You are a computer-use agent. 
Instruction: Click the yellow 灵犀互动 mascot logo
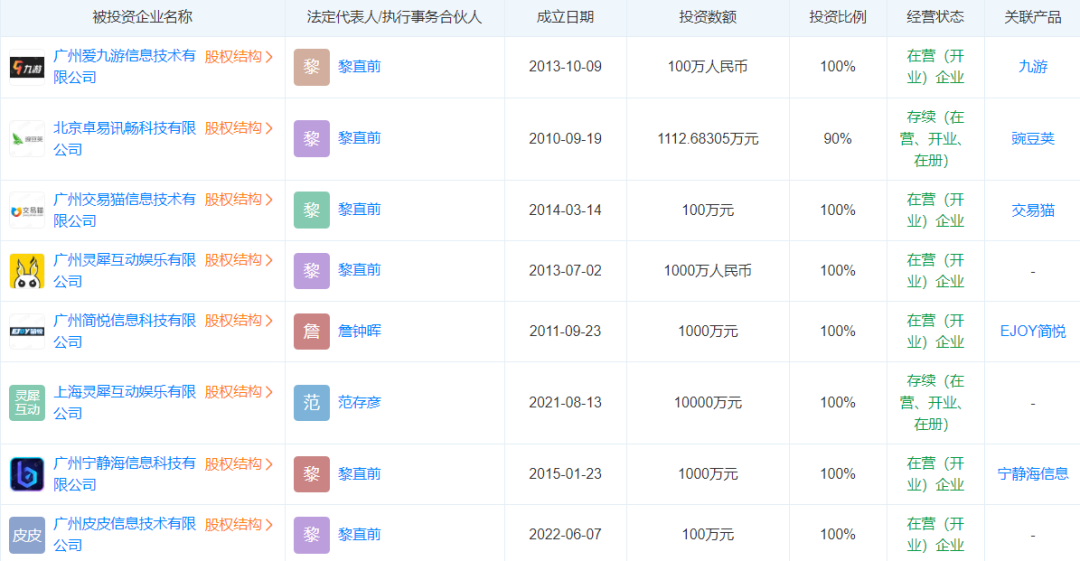point(27,271)
